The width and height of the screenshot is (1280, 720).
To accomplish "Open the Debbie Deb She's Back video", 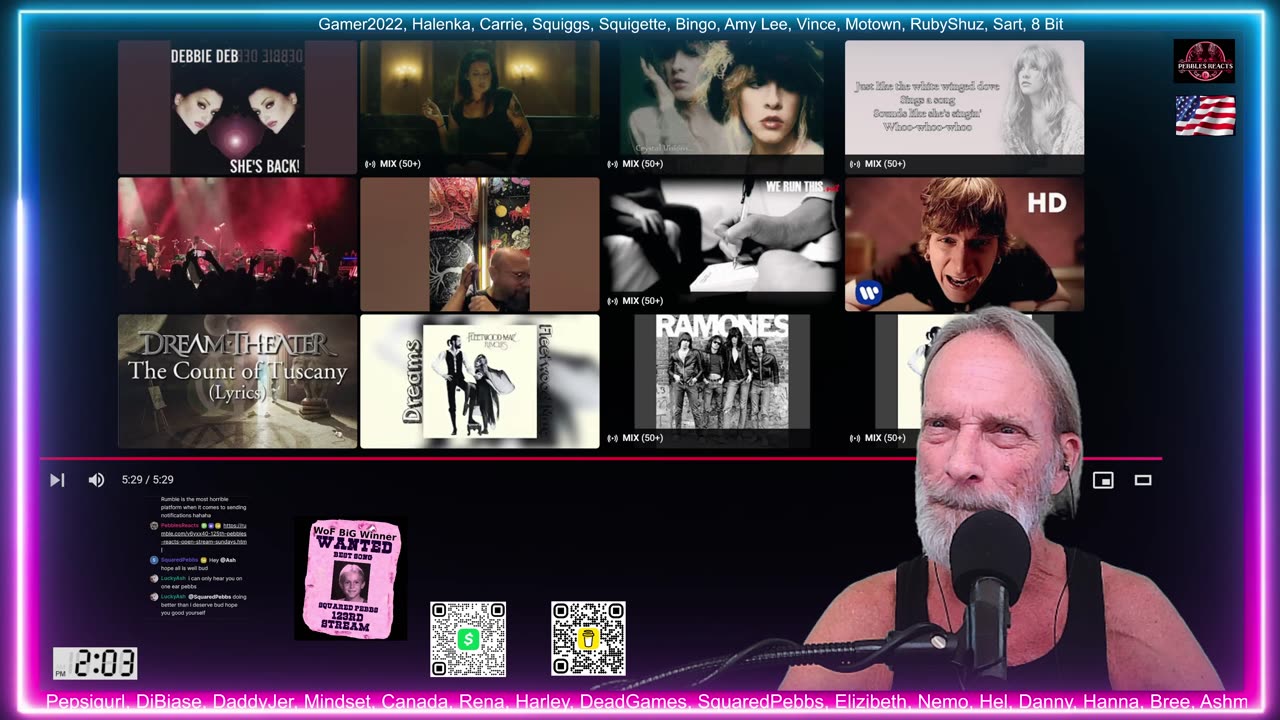I will (x=237, y=107).
